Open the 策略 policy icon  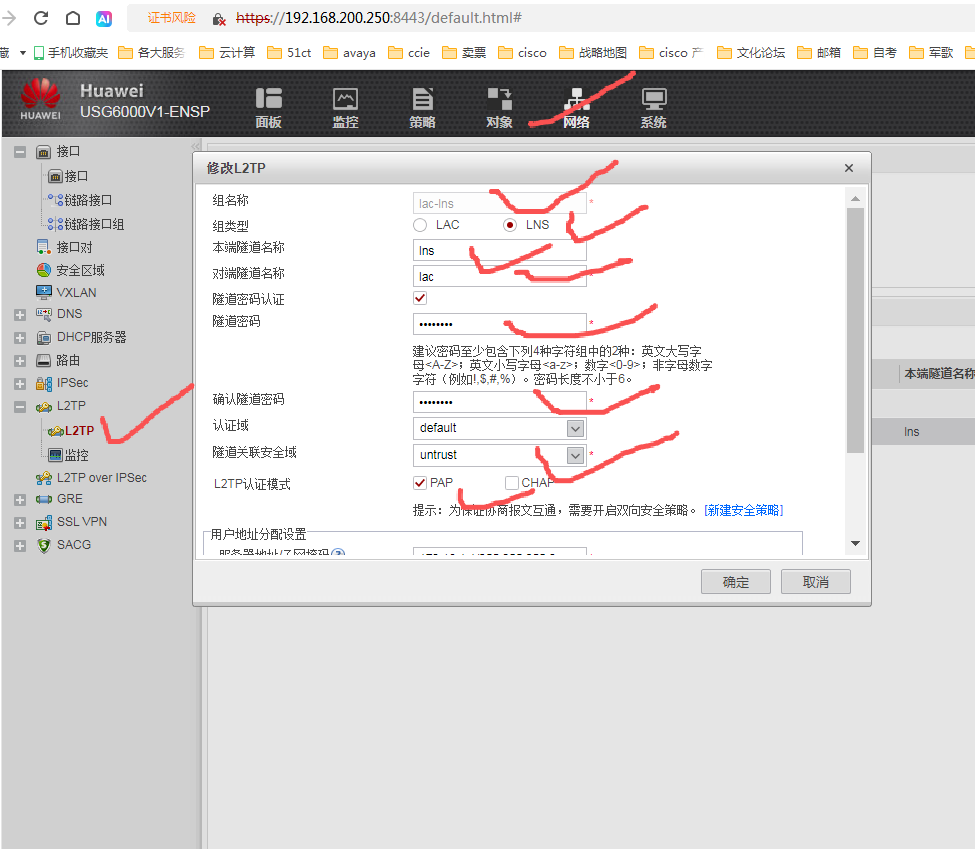pos(422,103)
